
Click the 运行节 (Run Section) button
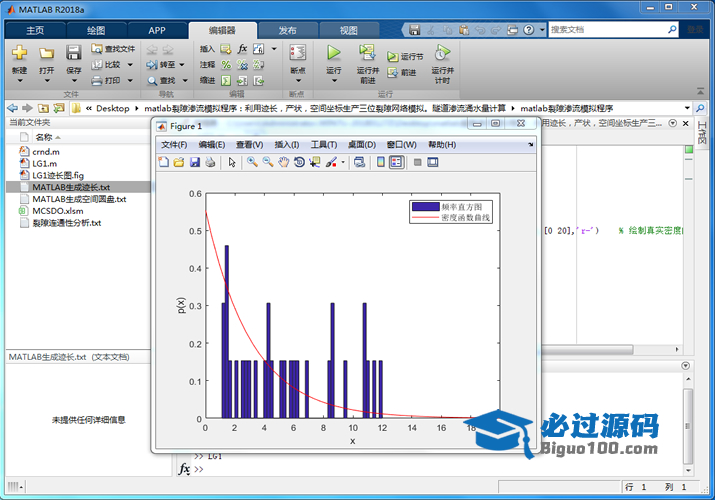[x=405, y=57]
